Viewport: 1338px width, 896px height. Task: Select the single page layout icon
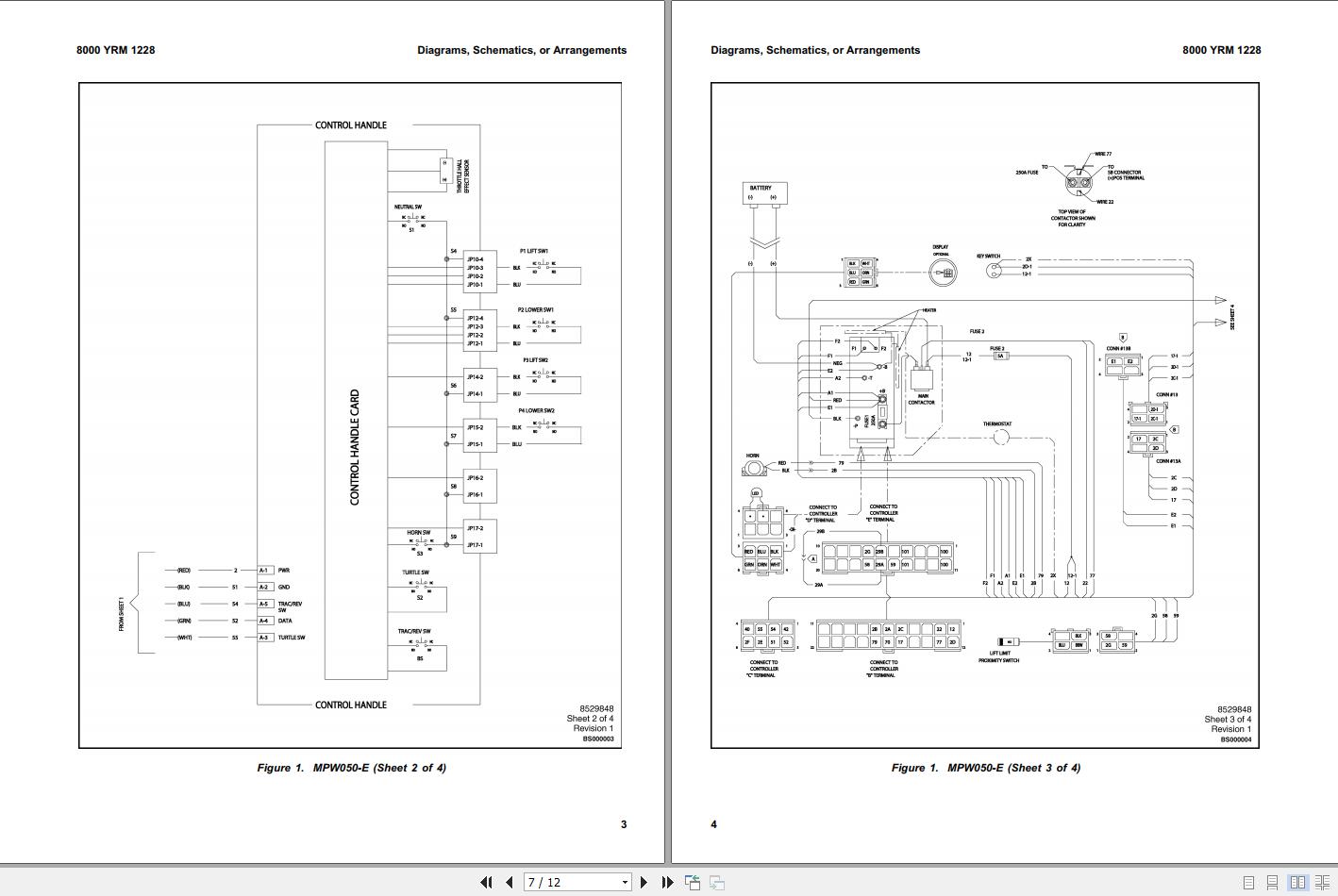pyautogui.click(x=1248, y=882)
